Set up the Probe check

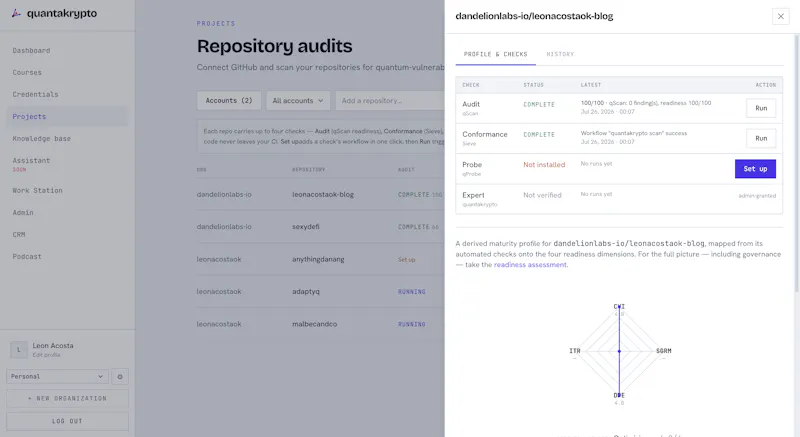(755, 169)
